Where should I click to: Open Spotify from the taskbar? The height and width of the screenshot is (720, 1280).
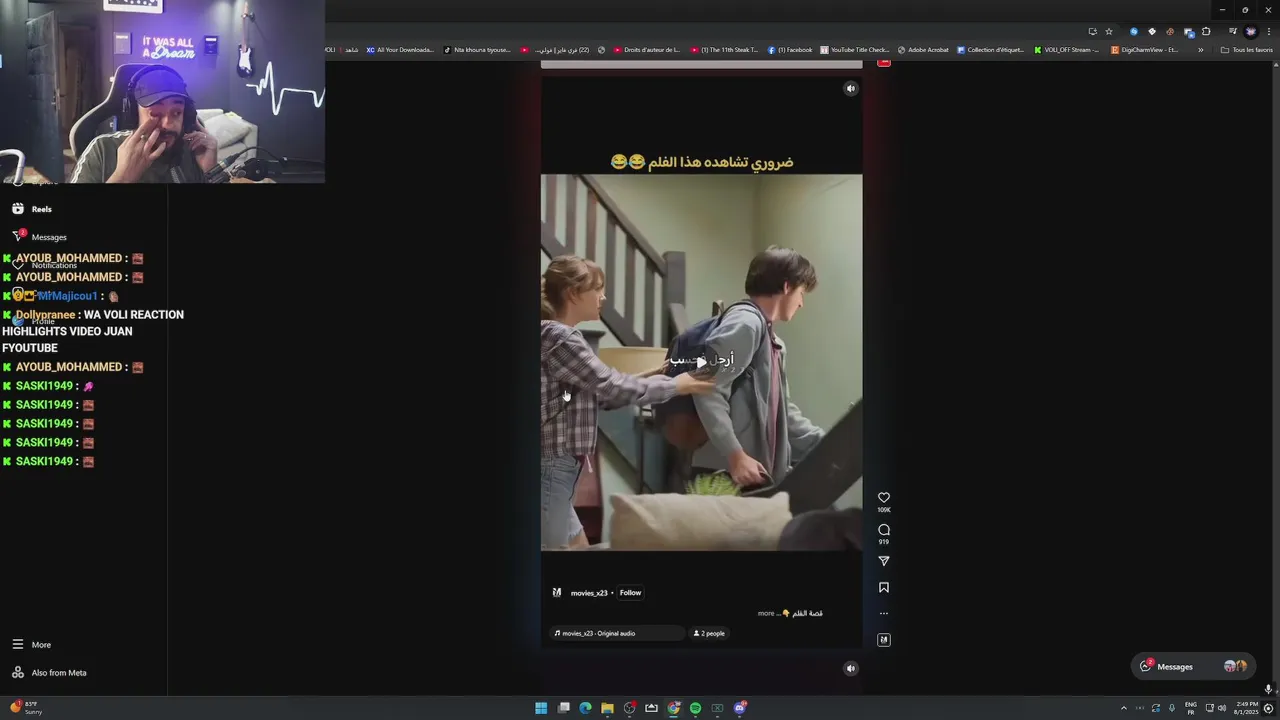695,708
